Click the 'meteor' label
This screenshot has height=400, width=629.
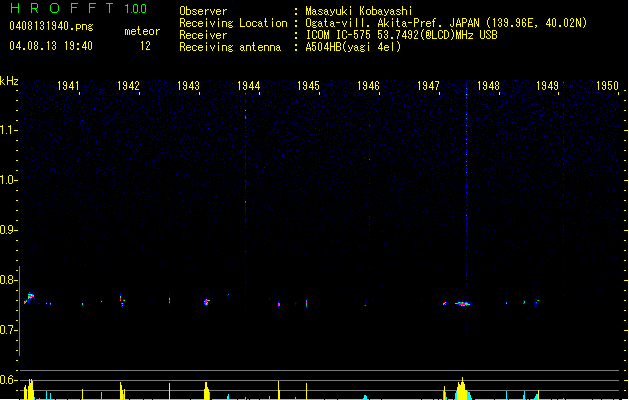(x=142, y=31)
